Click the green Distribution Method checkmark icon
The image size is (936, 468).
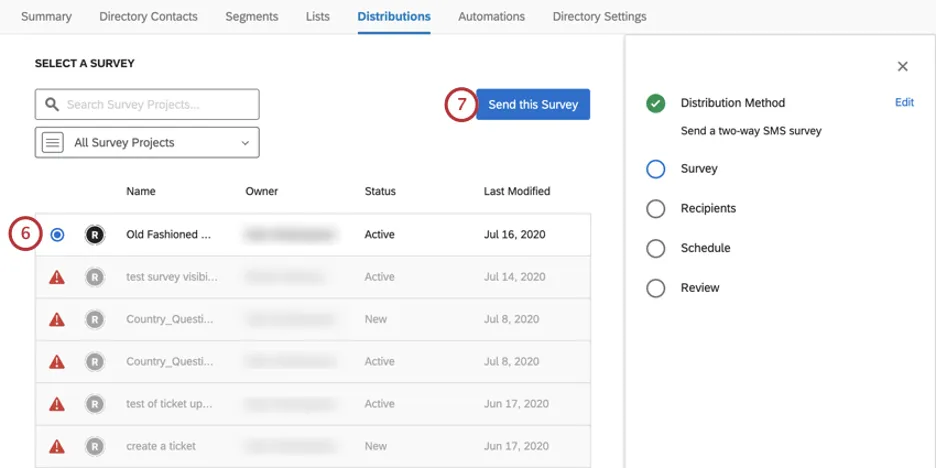click(x=655, y=103)
